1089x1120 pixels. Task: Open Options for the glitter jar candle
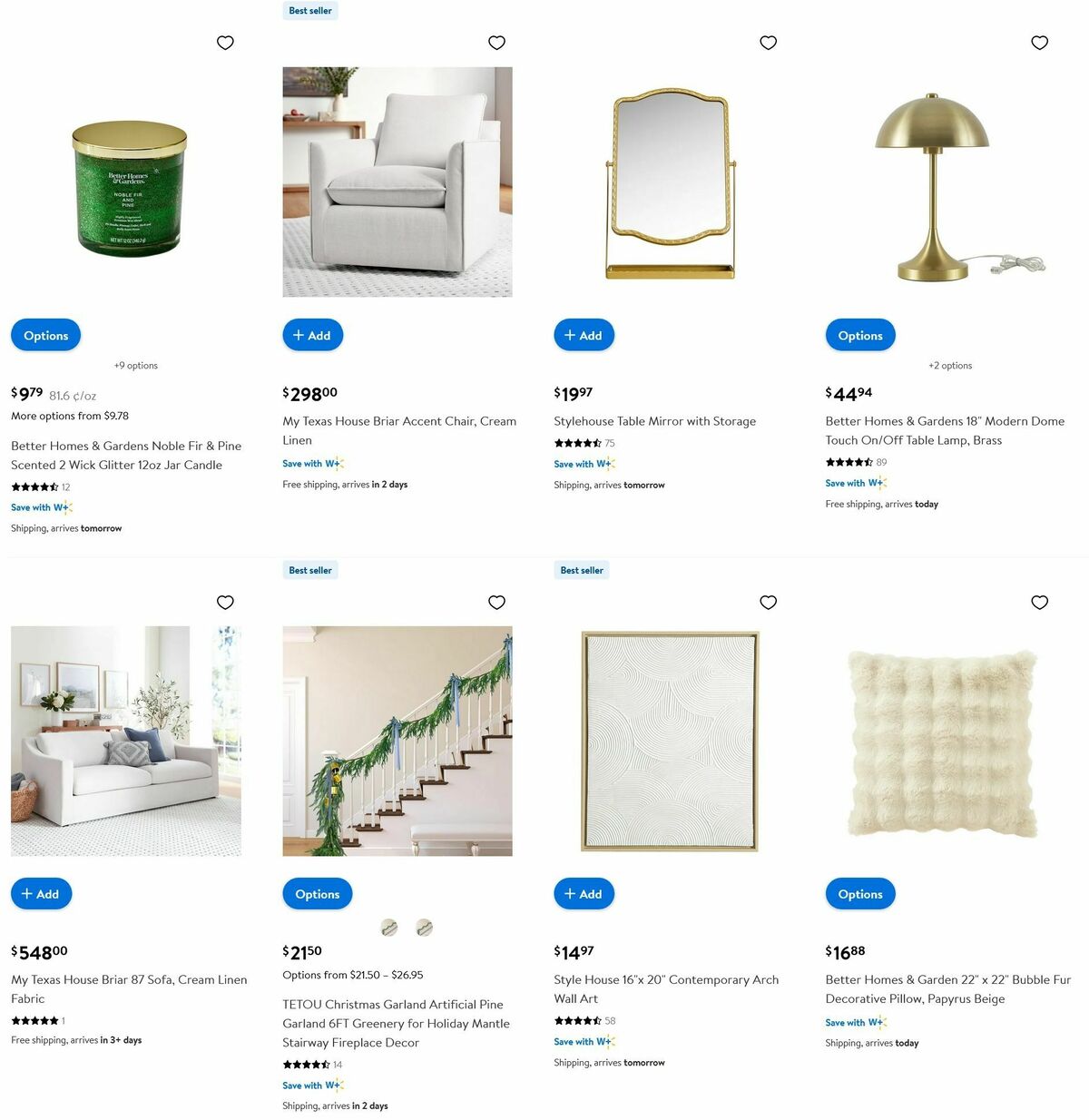coord(46,335)
